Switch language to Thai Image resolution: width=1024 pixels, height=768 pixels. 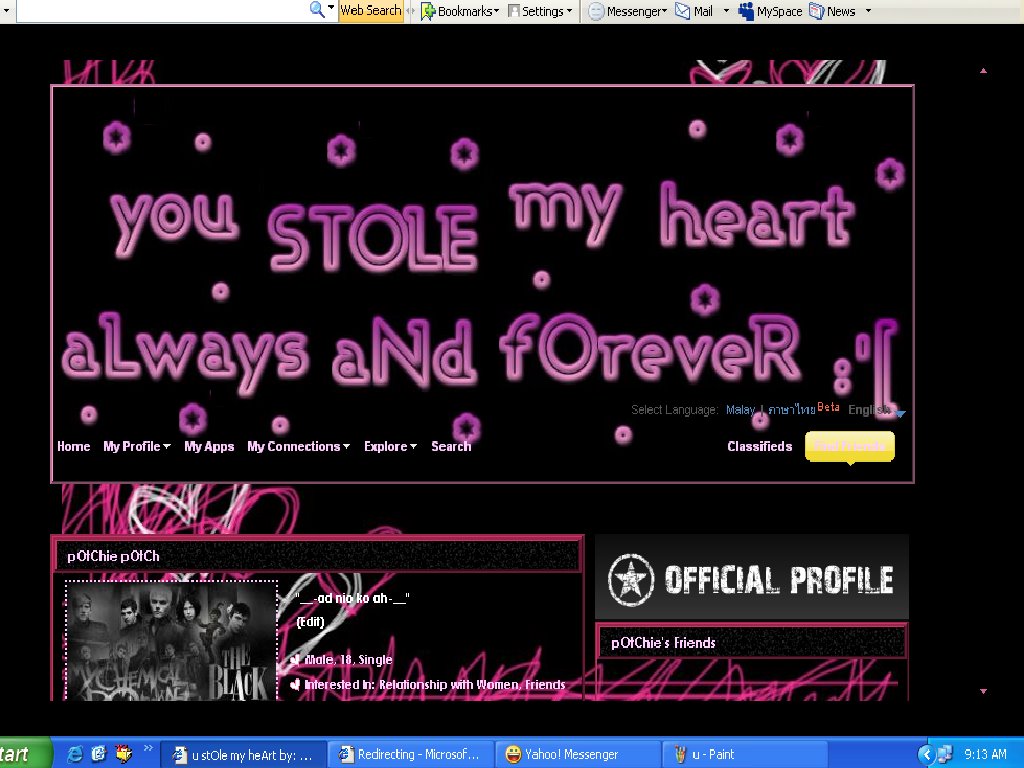(x=792, y=410)
